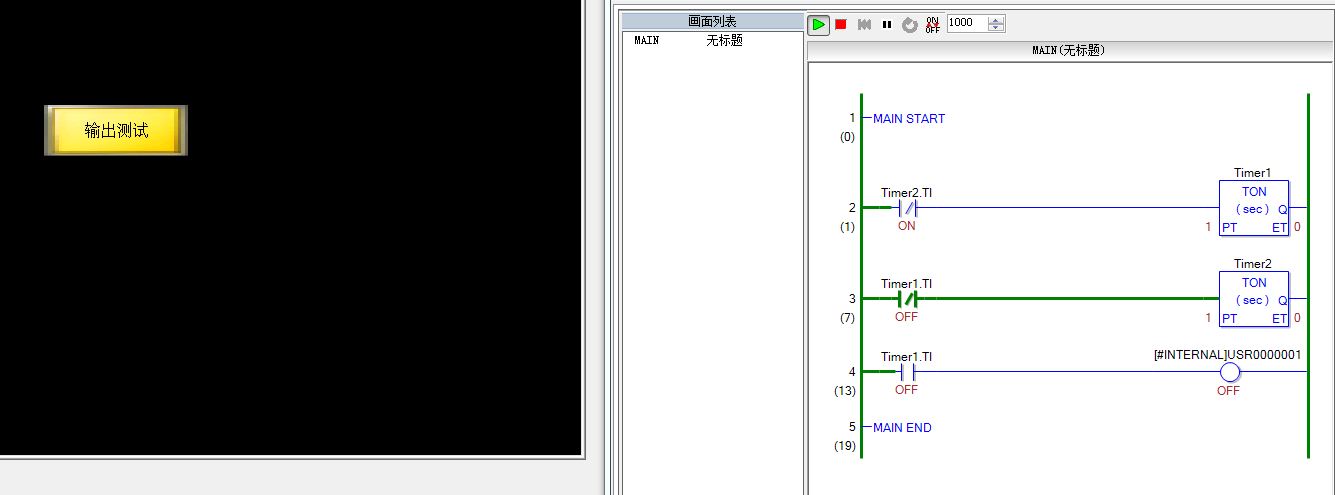Click the USR0000001 output coil
The image size is (1335, 495).
[x=1229, y=372]
